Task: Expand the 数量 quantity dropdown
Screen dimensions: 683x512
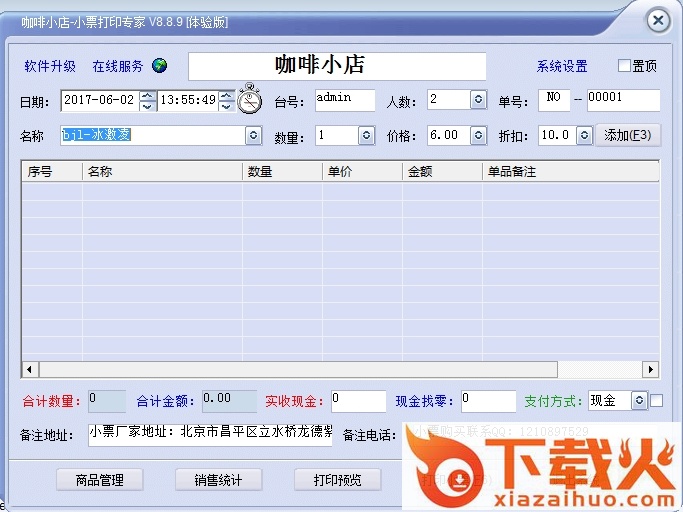Action: [366, 135]
